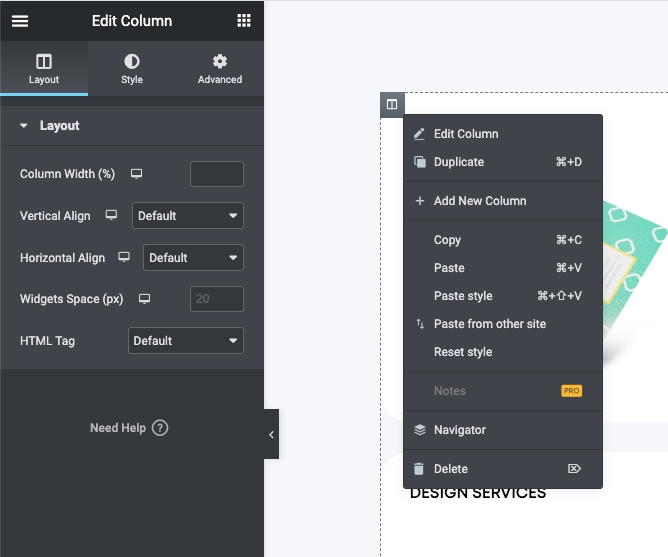Open the hamburger menu in panel header
The image size is (668, 557).
pos(20,21)
